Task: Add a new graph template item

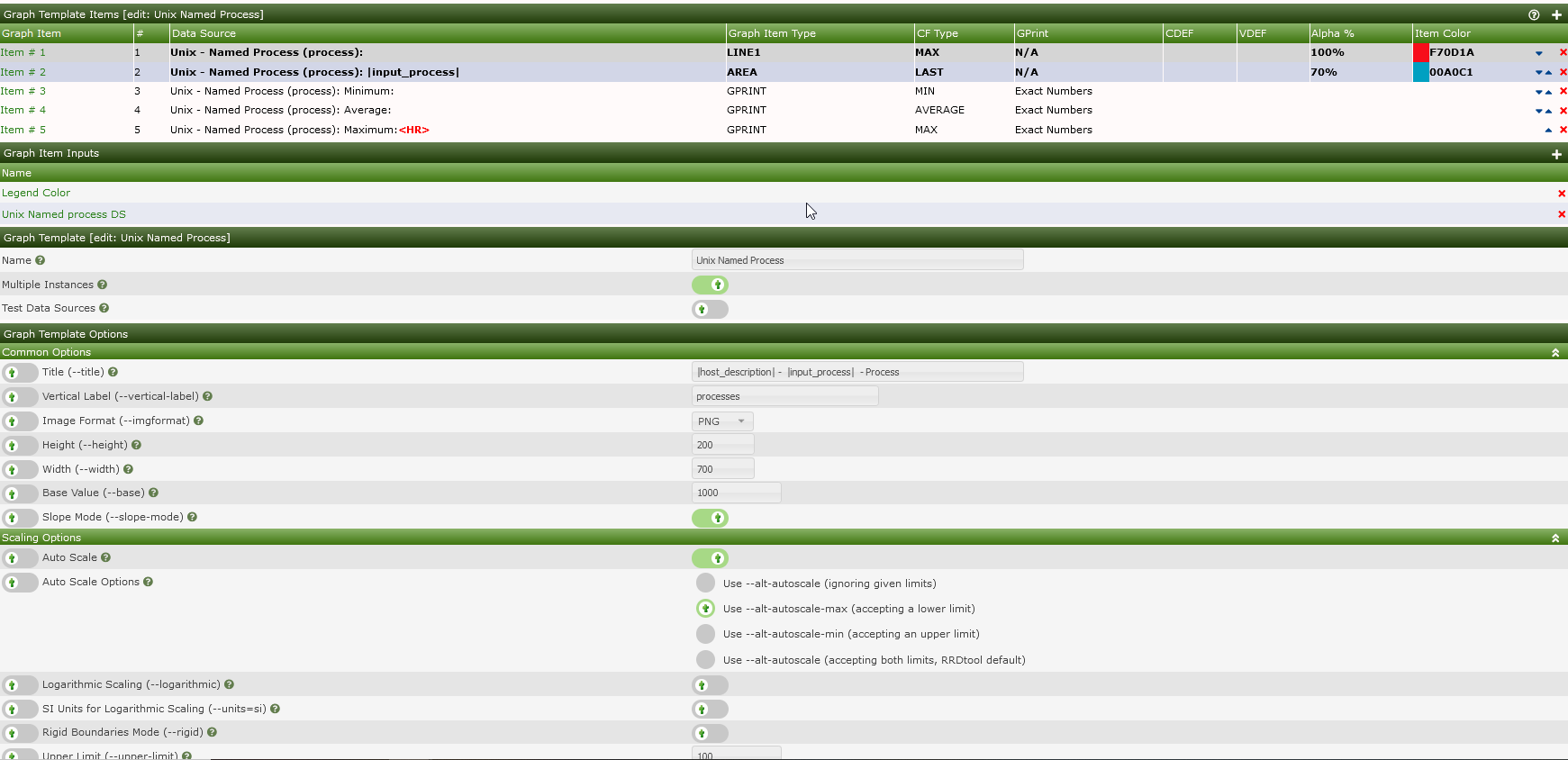Action: 1556,14
